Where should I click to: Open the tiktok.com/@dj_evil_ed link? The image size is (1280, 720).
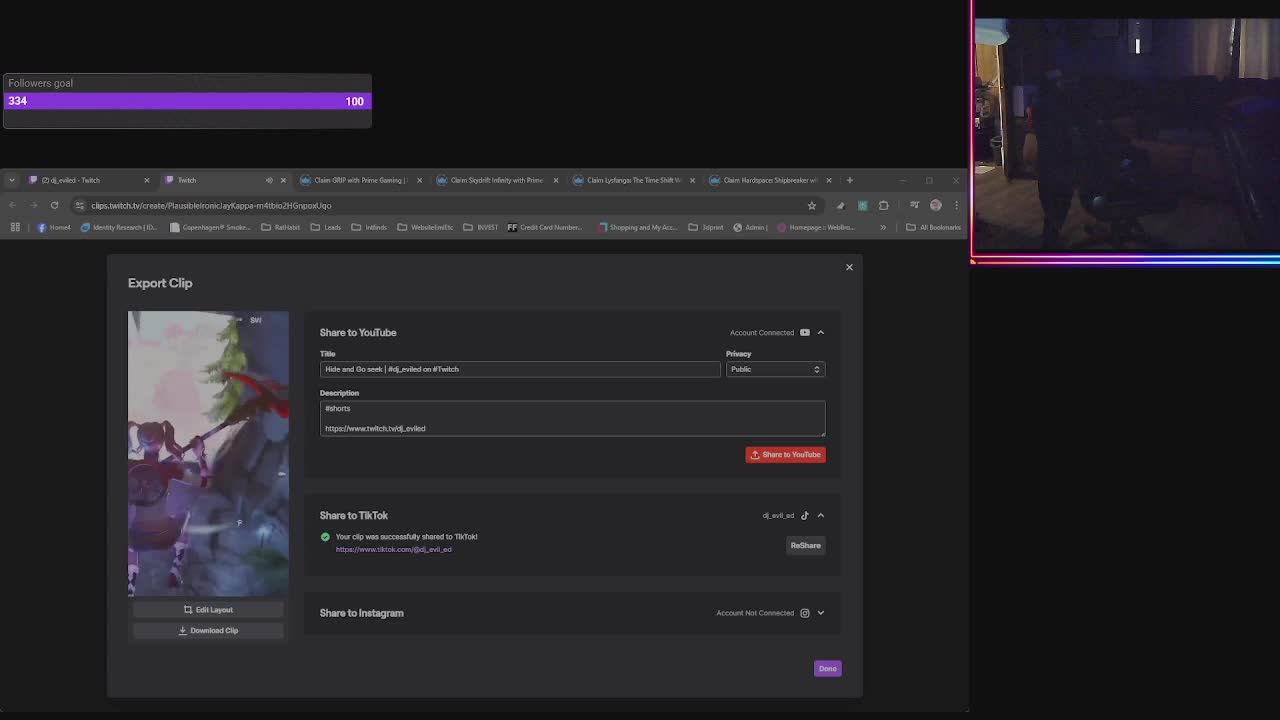[393, 549]
